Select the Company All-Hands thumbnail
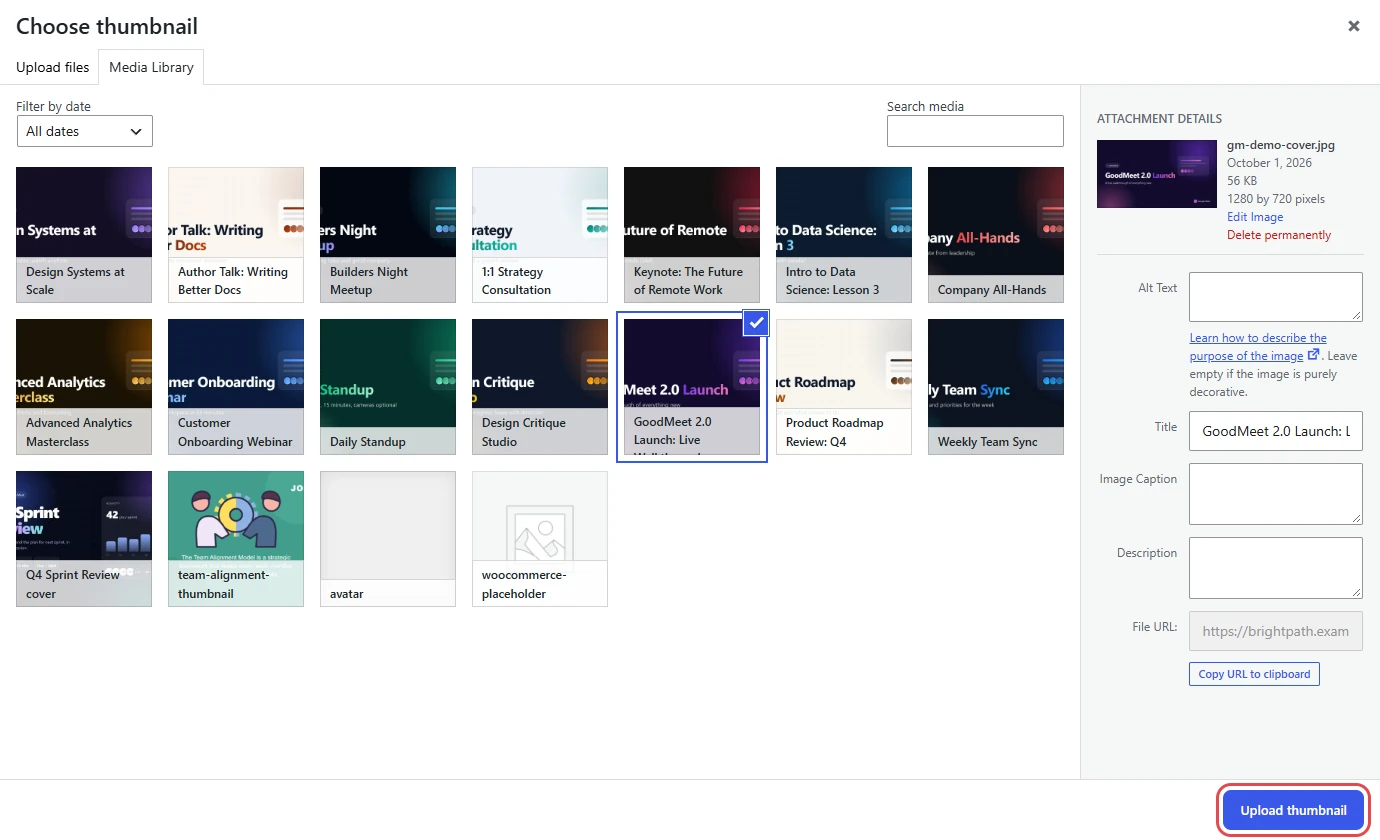 point(996,235)
